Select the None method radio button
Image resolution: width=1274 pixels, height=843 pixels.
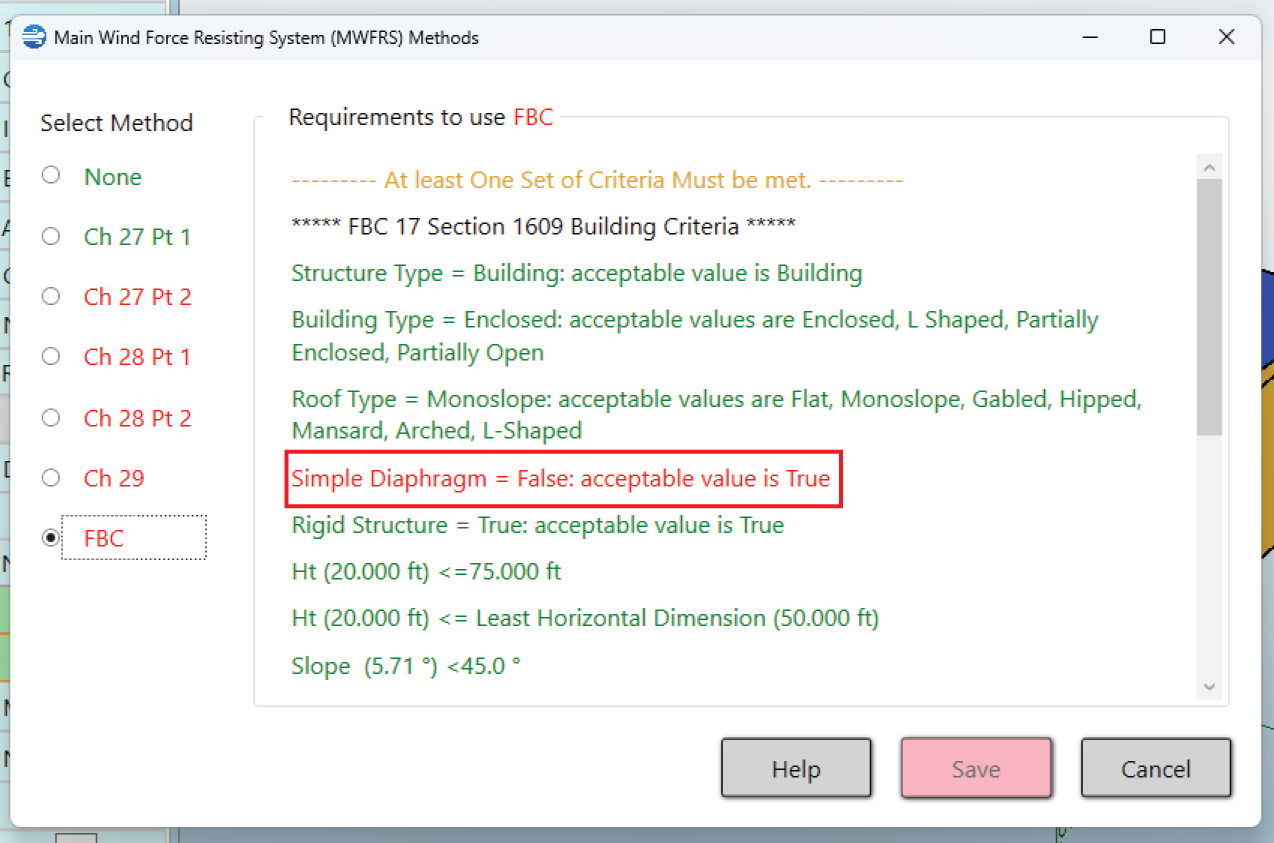tap(51, 176)
